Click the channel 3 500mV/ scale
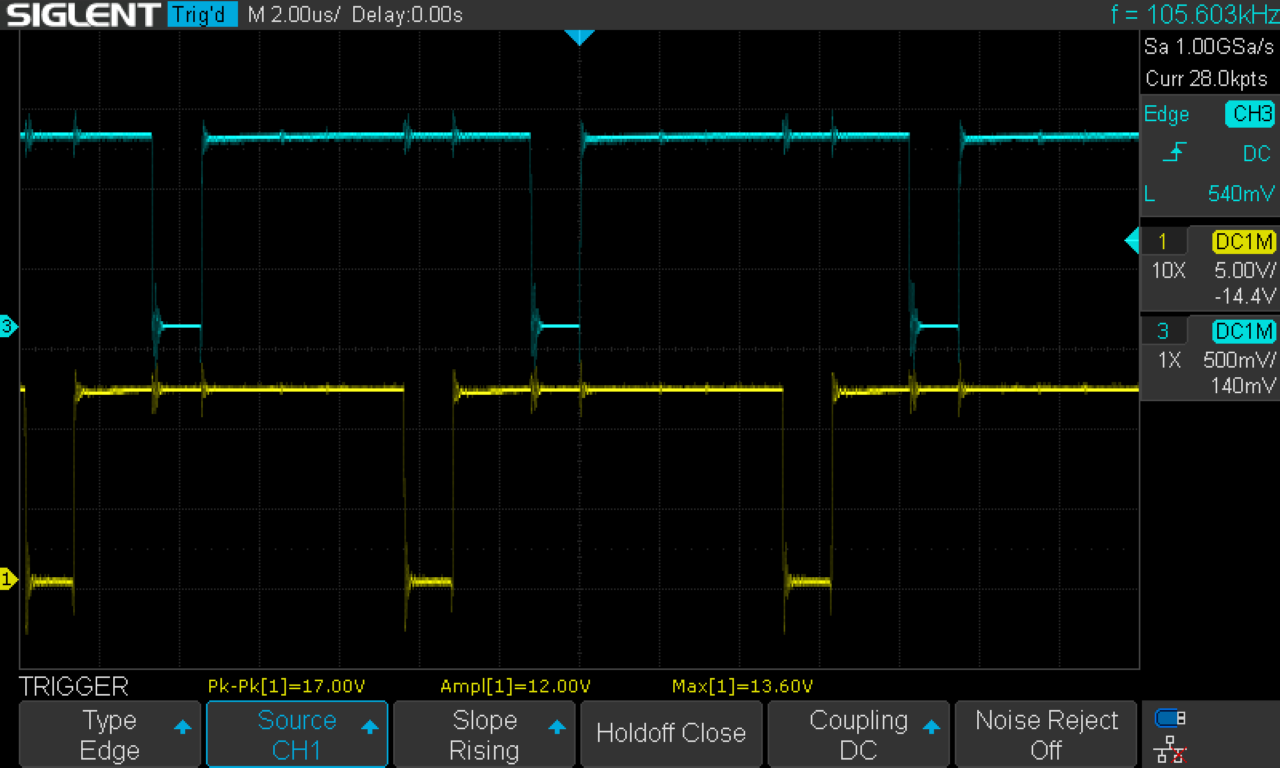This screenshot has width=1280, height=768. point(1240,360)
